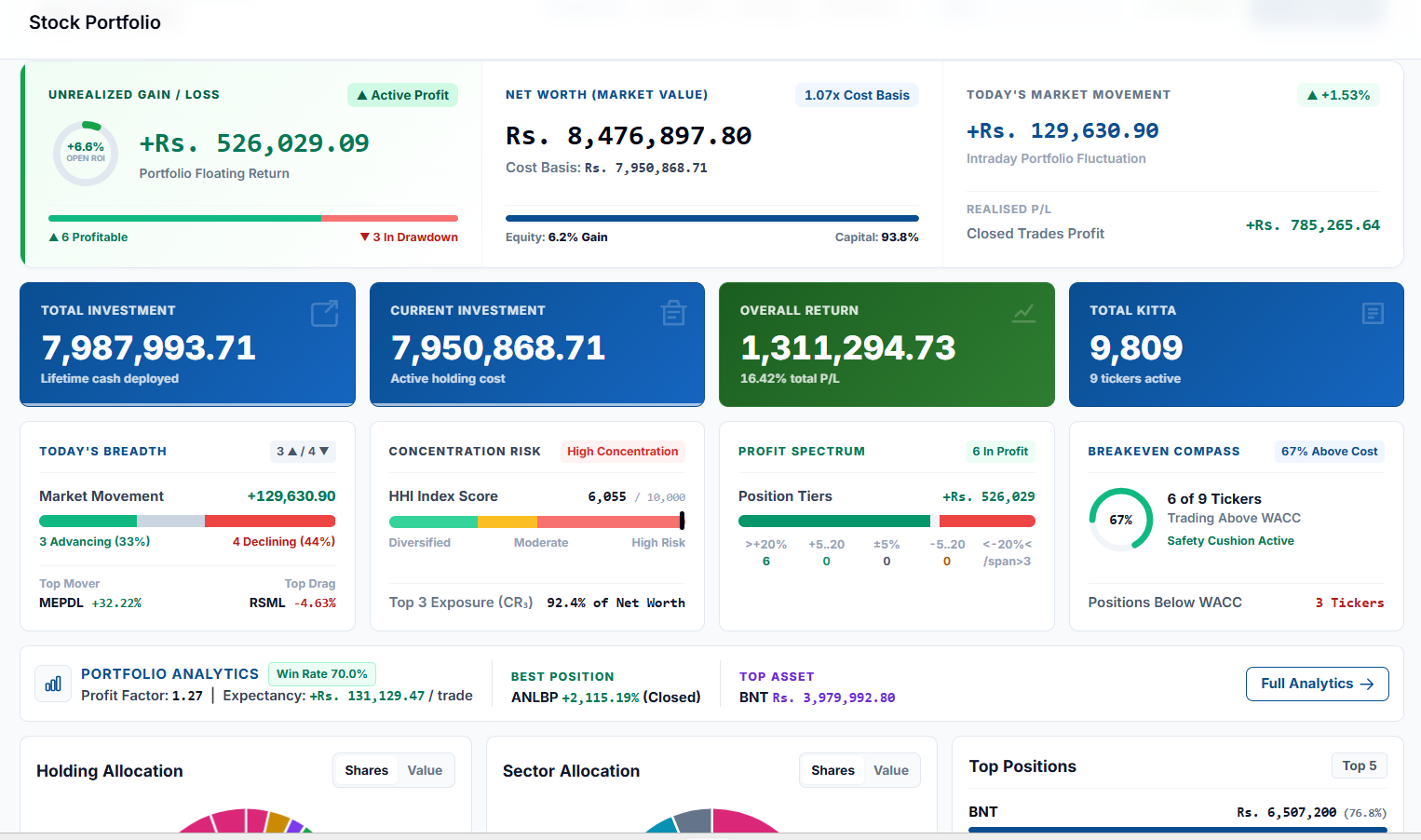Viewport: 1421px width, 840px height.
Task: Click the RSML top drag ticker
Action: (267, 603)
